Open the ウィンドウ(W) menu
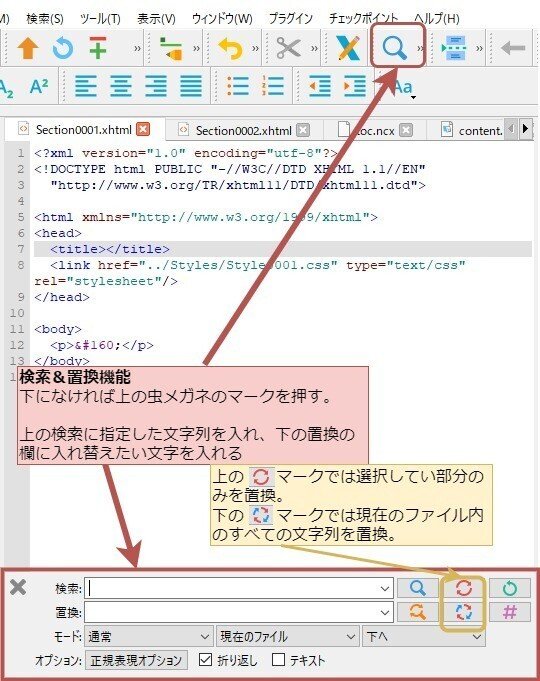Viewport: 540px width, 681px height. [222, 19]
